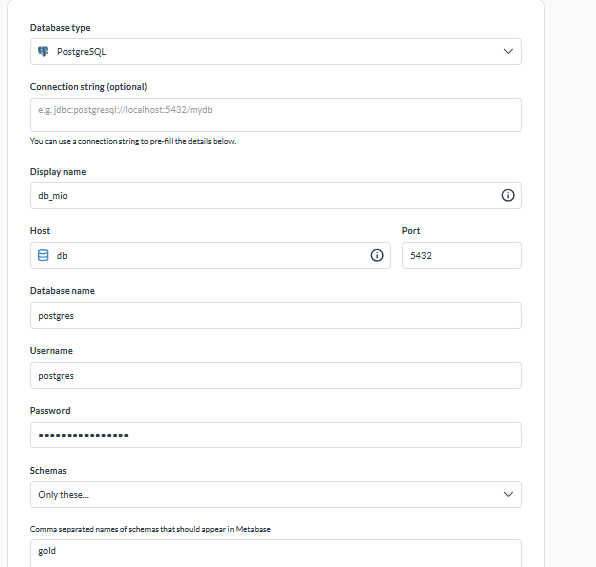This screenshot has width=596, height=567.
Task: Open the PostgreSQL database type selector
Action: (276, 51)
